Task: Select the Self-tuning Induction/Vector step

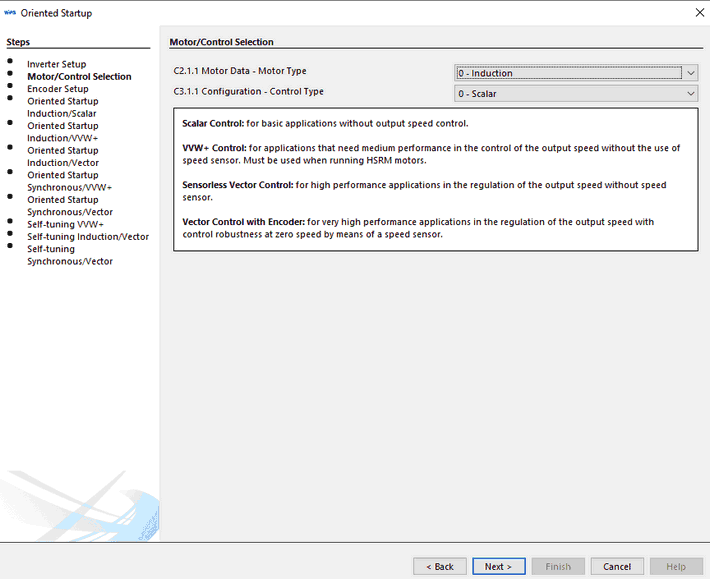Action: tap(88, 236)
